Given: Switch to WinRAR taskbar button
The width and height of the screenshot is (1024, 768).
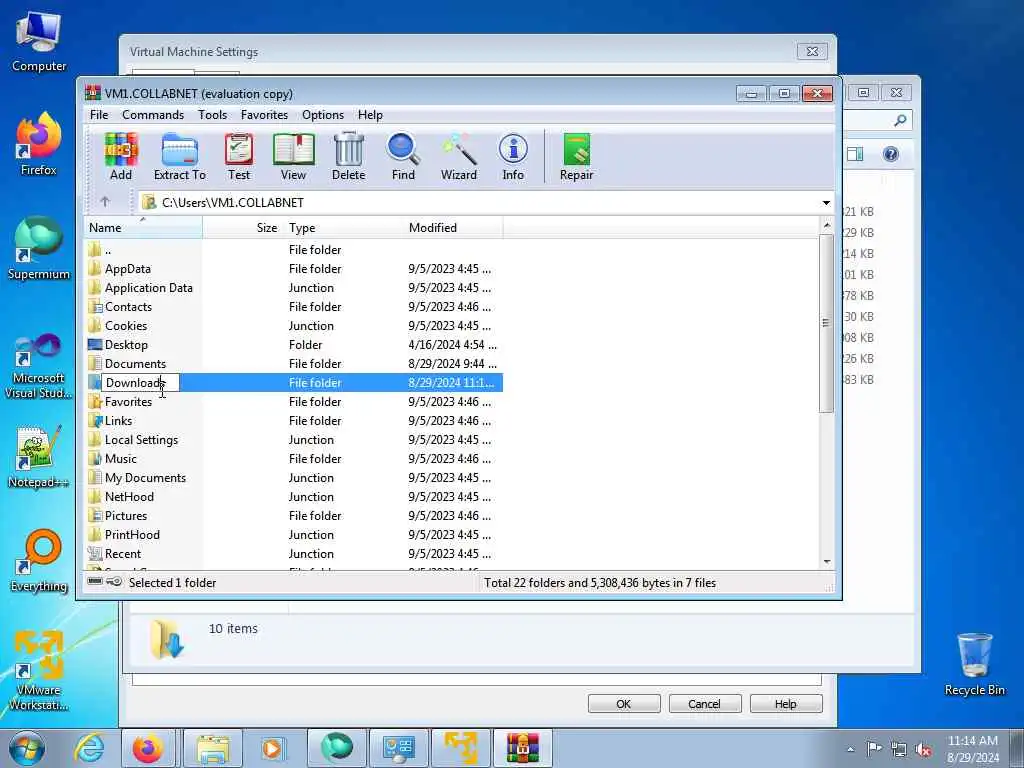Looking at the screenshot, I should [x=522, y=748].
